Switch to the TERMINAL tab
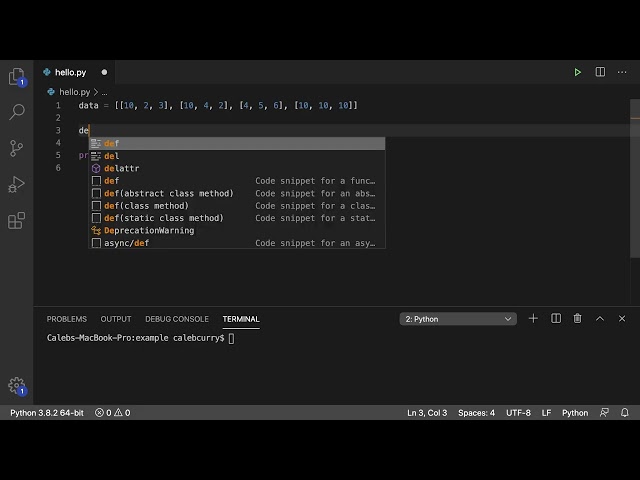This screenshot has width=640, height=480. click(x=241, y=319)
